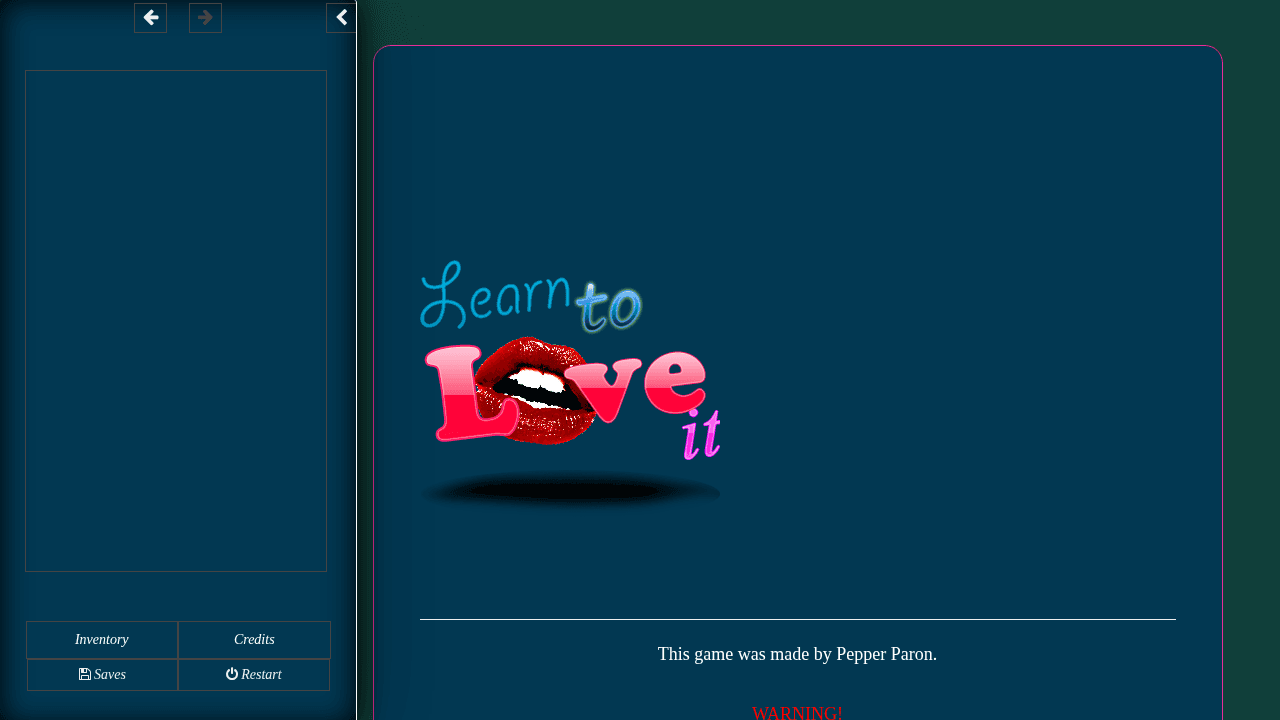Open the Credits dialog
This screenshot has height=720, width=1280.
point(254,640)
